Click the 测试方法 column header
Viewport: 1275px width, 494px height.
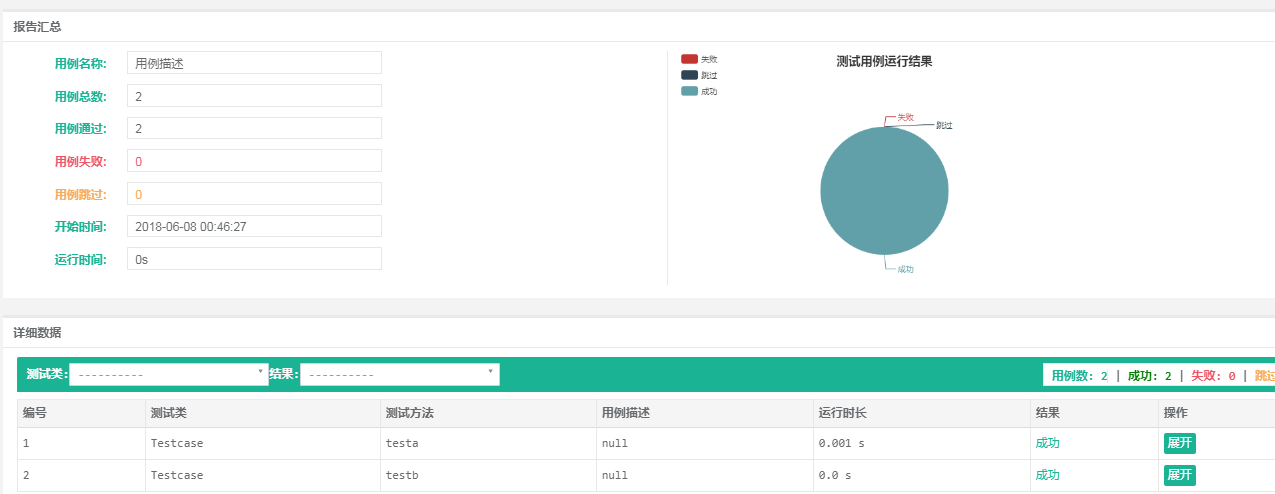(x=487, y=413)
